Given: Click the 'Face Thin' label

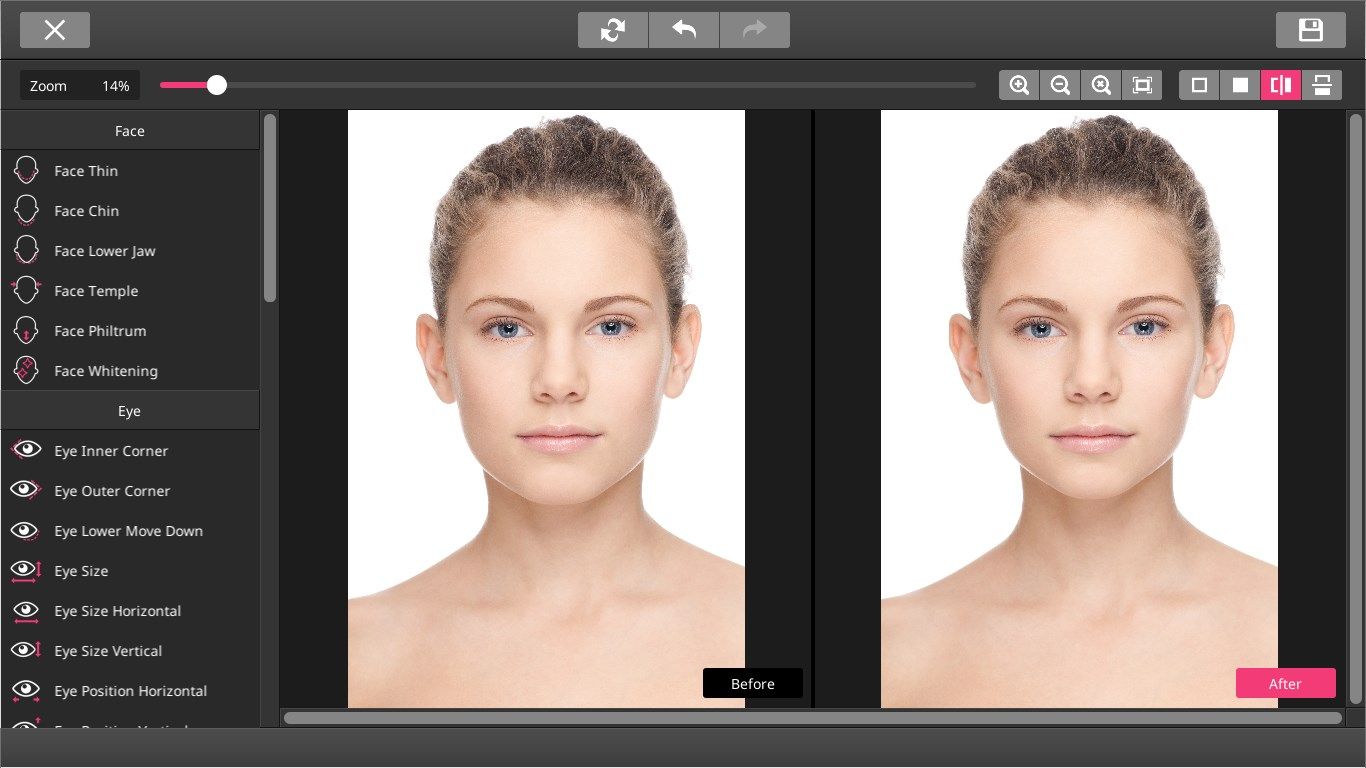Looking at the screenshot, I should point(86,171).
